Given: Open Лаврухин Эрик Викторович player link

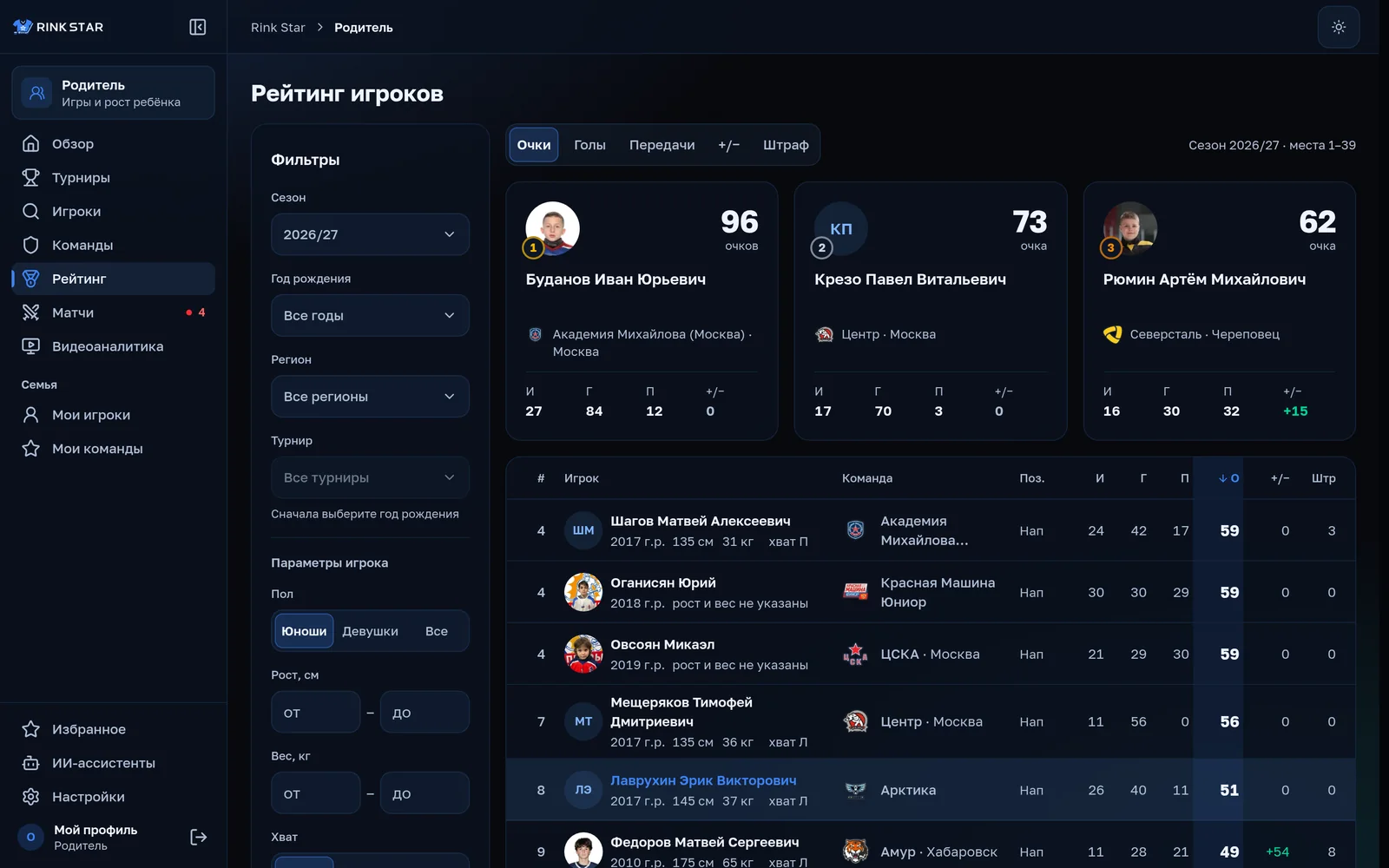Looking at the screenshot, I should (x=703, y=780).
